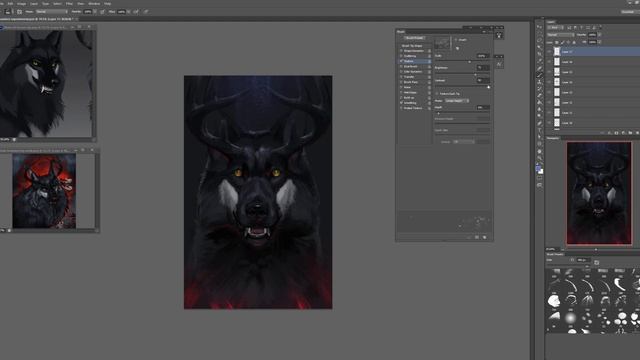Click the Brush Presets button
Screen dimensions: 640x360
[x=414, y=38]
